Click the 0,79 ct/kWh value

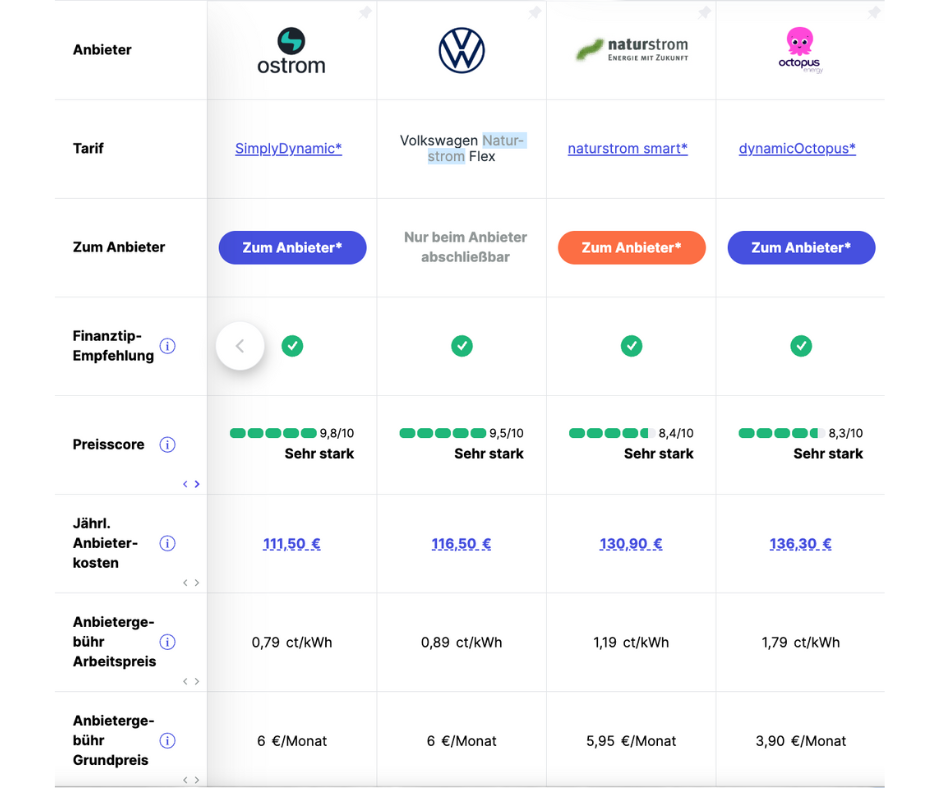click(292, 642)
